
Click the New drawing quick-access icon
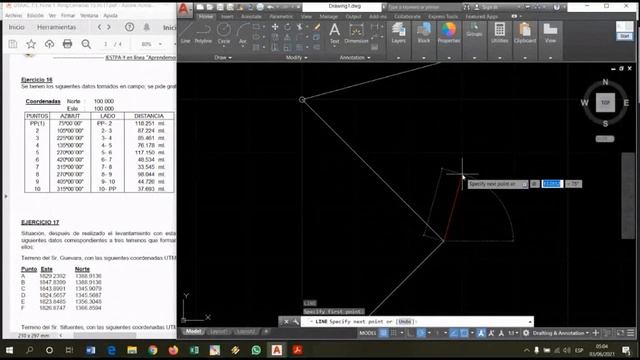(x=200, y=7)
